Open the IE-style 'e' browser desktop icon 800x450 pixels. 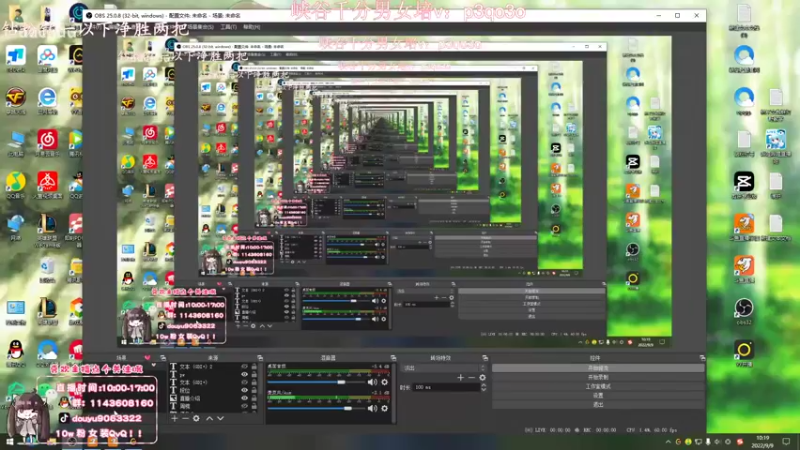47,101
